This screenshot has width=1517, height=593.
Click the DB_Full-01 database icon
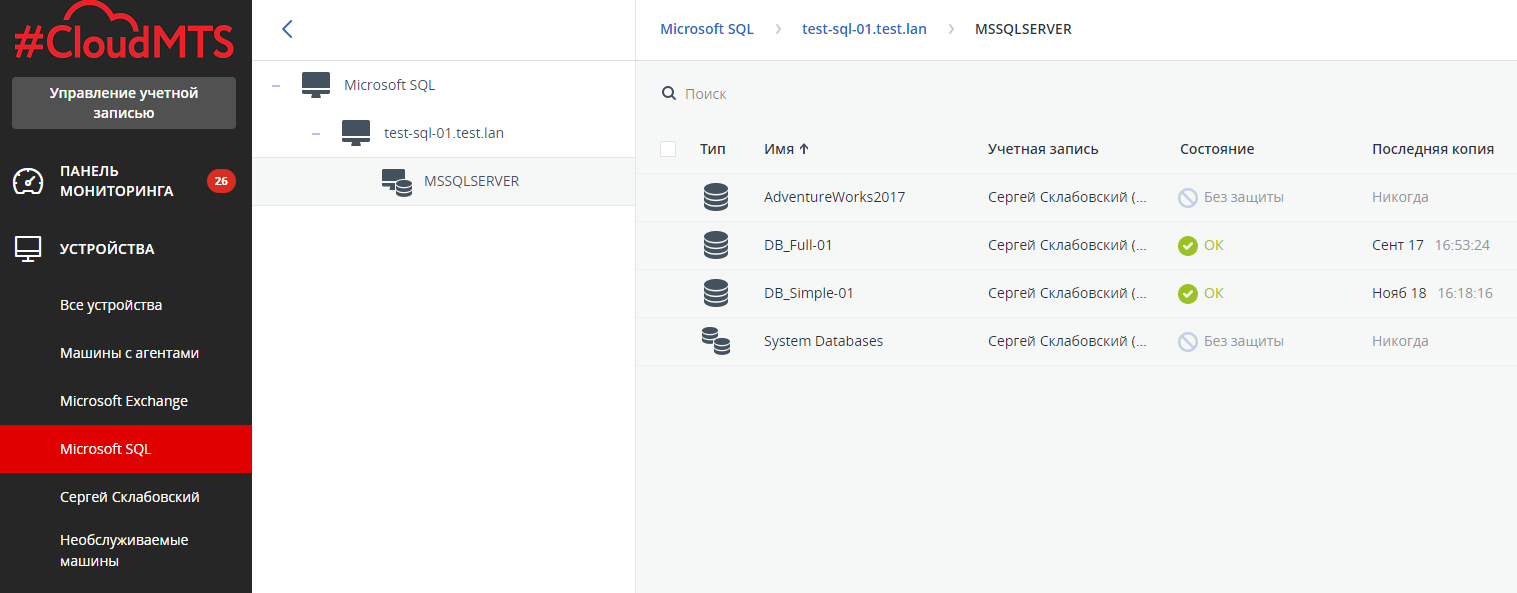715,245
